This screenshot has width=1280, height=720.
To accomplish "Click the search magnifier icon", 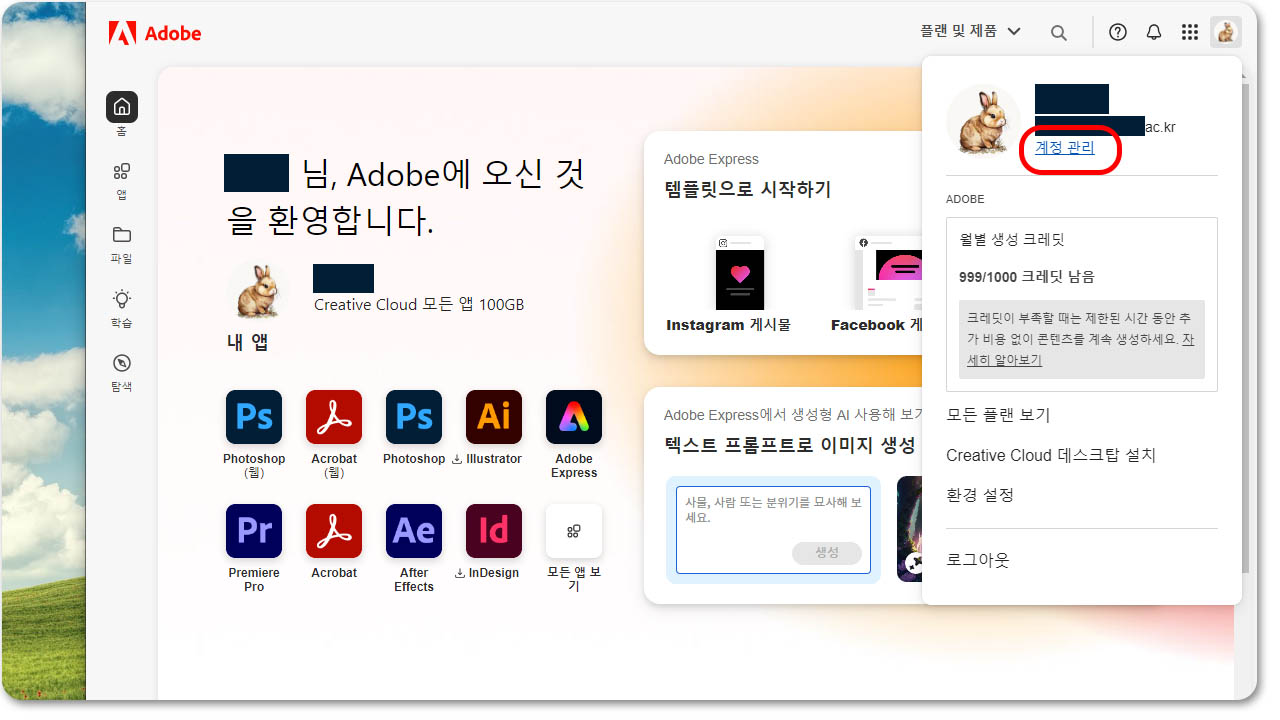I will 1059,33.
